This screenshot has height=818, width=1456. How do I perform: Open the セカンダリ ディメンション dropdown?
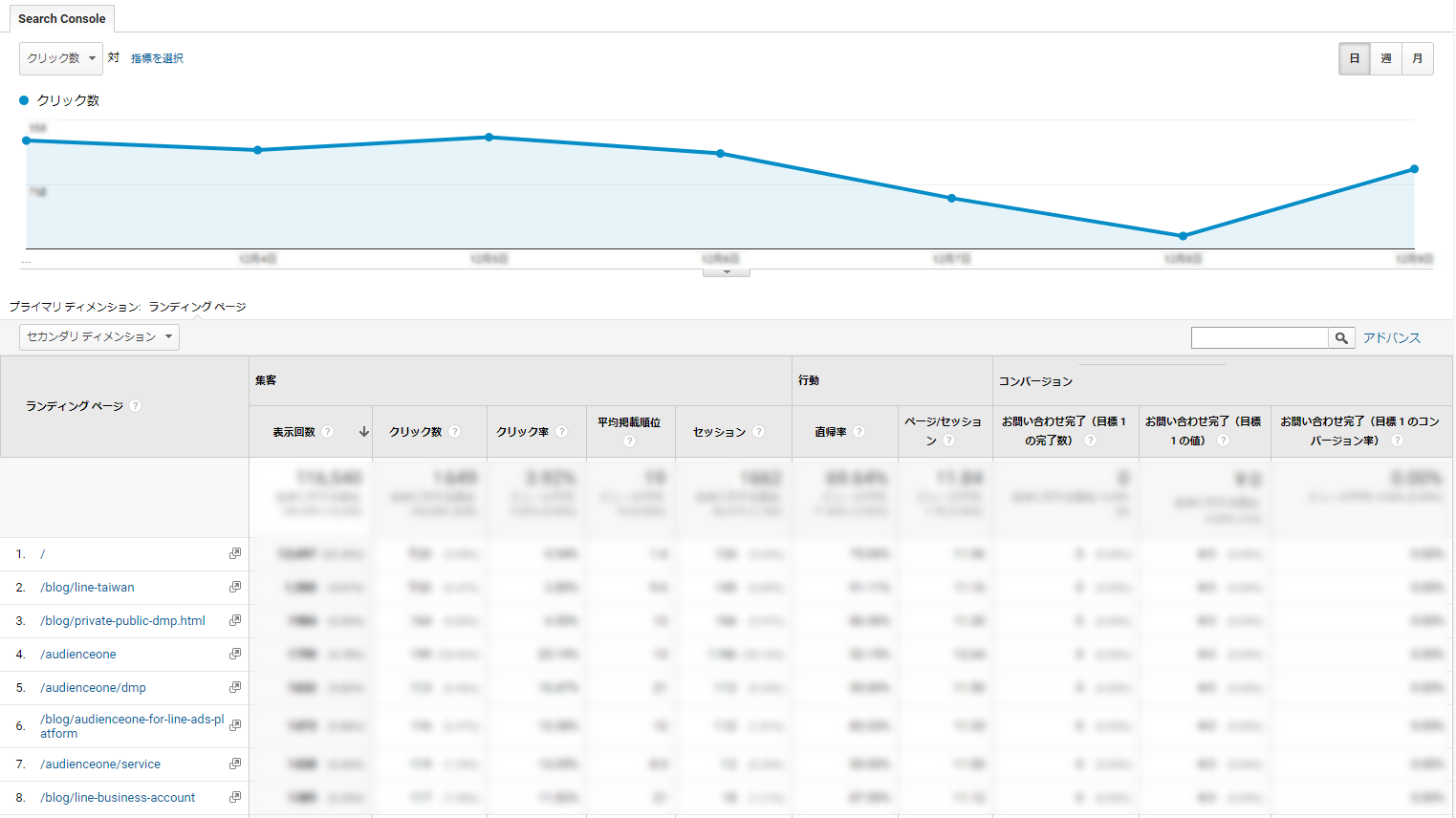(x=98, y=336)
